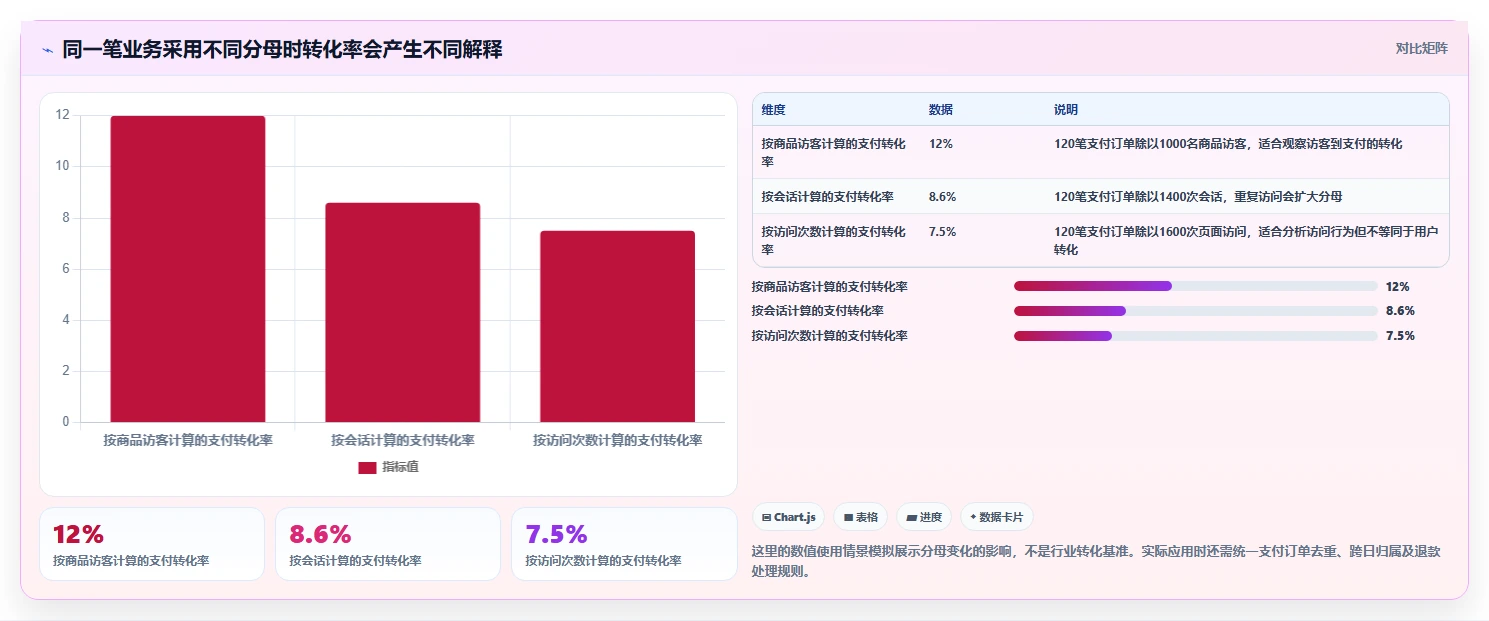Click the table cell 按访问次数计算的支付转化率
Viewport: 1489px width, 621px height.
point(834,240)
